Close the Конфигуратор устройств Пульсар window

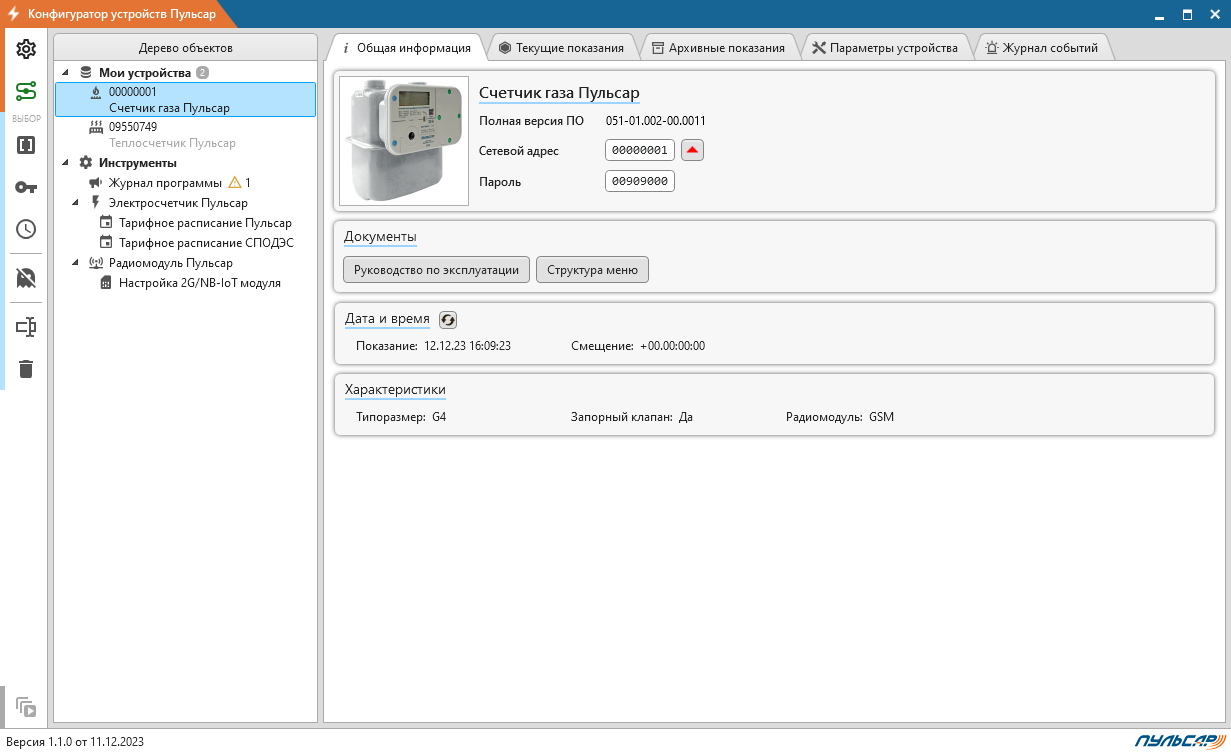(1215, 14)
